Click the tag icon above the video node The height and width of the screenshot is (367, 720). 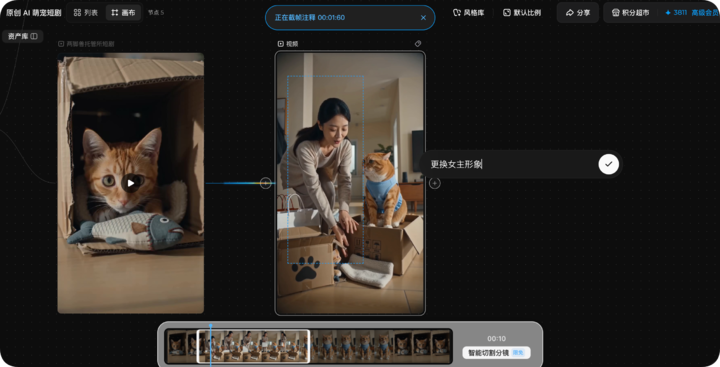click(418, 44)
